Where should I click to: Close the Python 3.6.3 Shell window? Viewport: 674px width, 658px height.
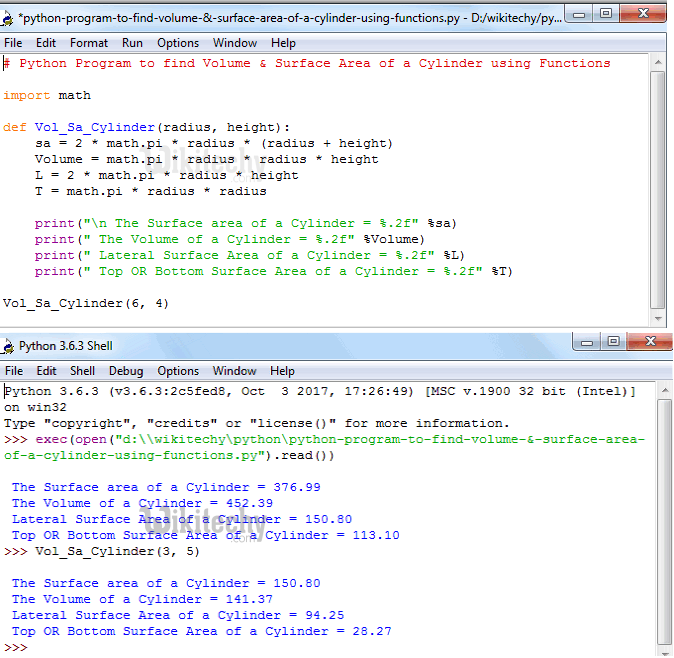coord(647,342)
